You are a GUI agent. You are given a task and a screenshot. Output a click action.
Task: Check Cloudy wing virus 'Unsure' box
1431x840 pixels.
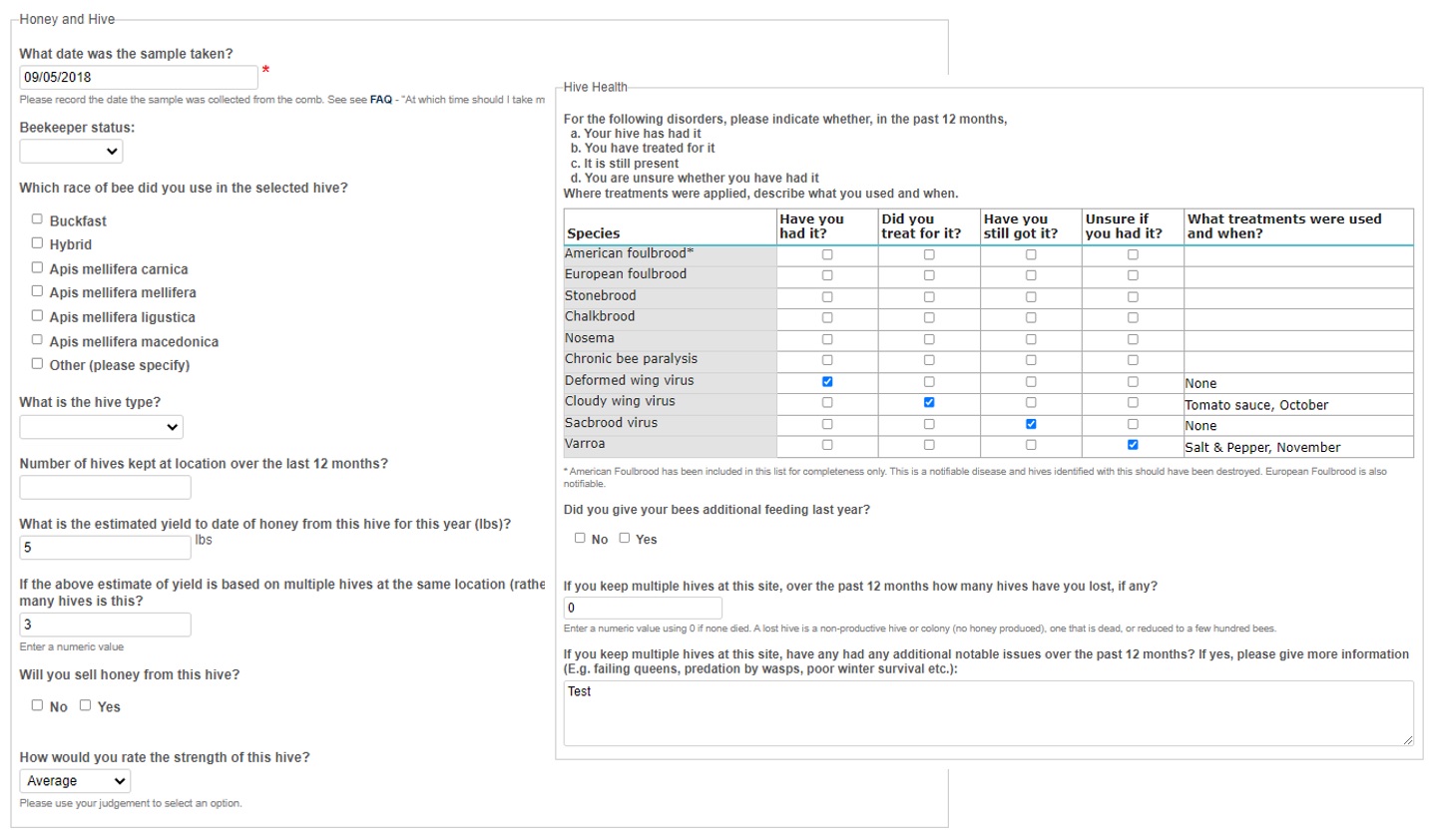1133,402
